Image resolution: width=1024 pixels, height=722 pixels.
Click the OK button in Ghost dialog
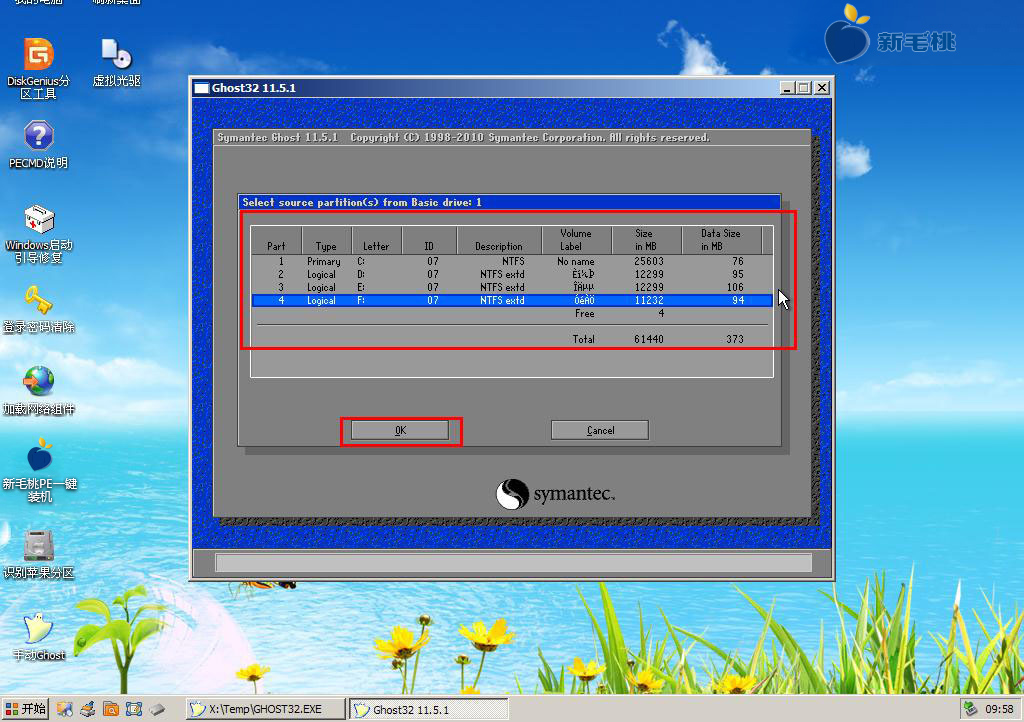point(400,430)
